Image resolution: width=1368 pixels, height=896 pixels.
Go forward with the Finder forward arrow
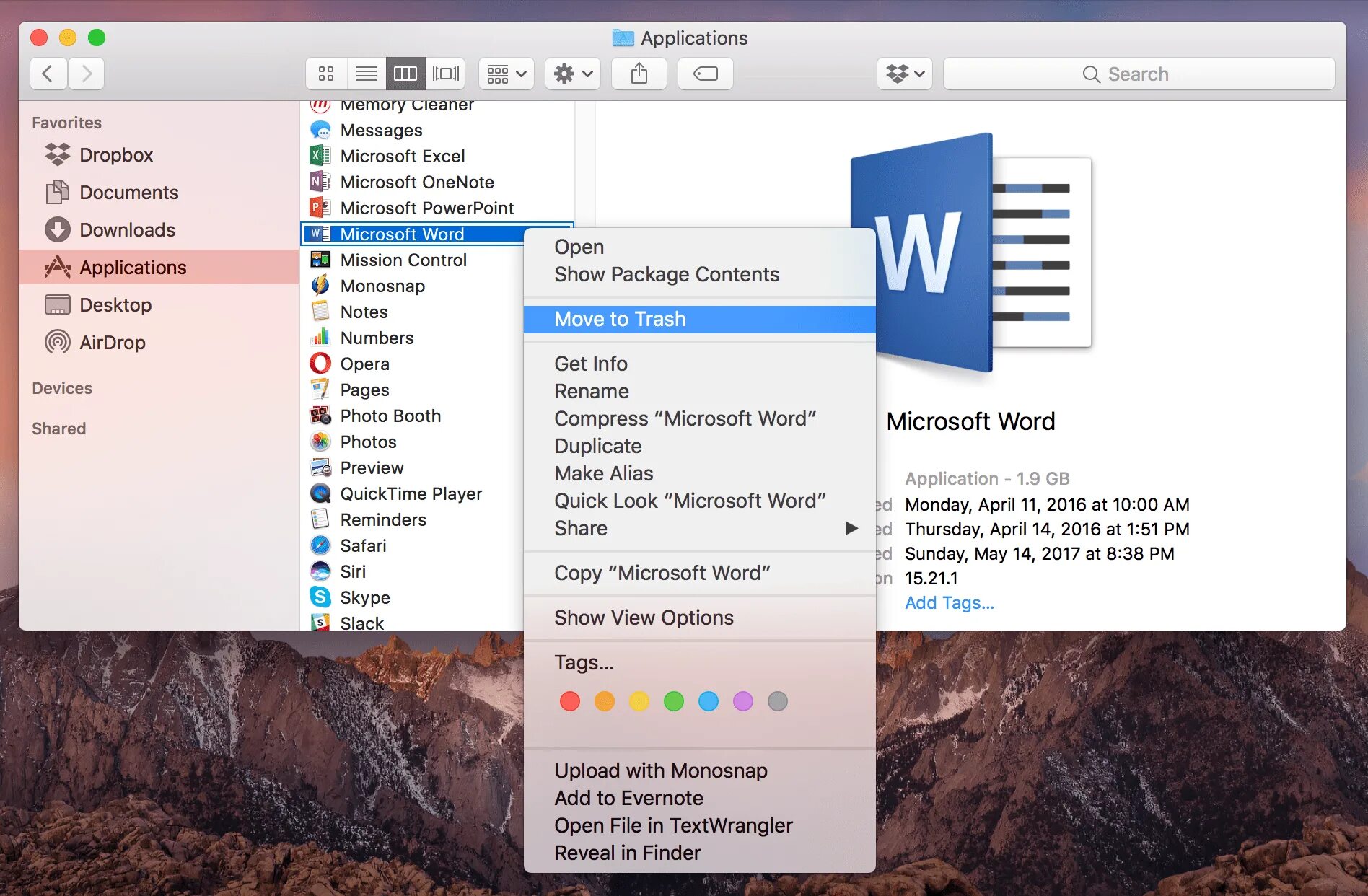pos(87,74)
